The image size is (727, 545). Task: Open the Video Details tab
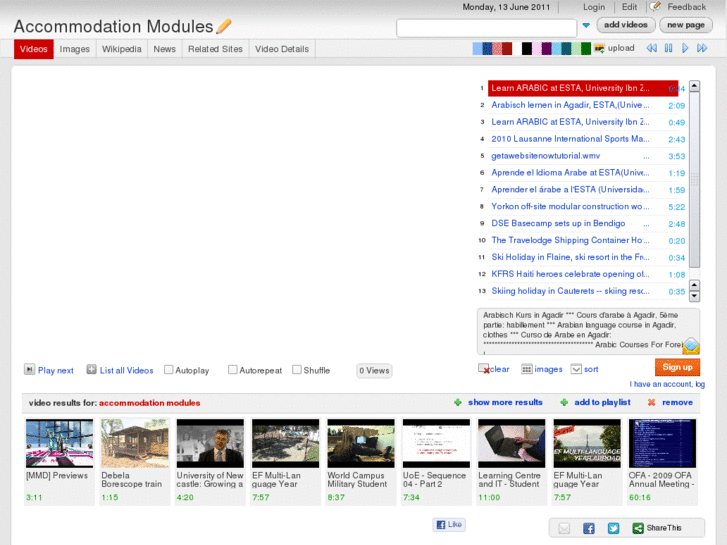coord(282,49)
